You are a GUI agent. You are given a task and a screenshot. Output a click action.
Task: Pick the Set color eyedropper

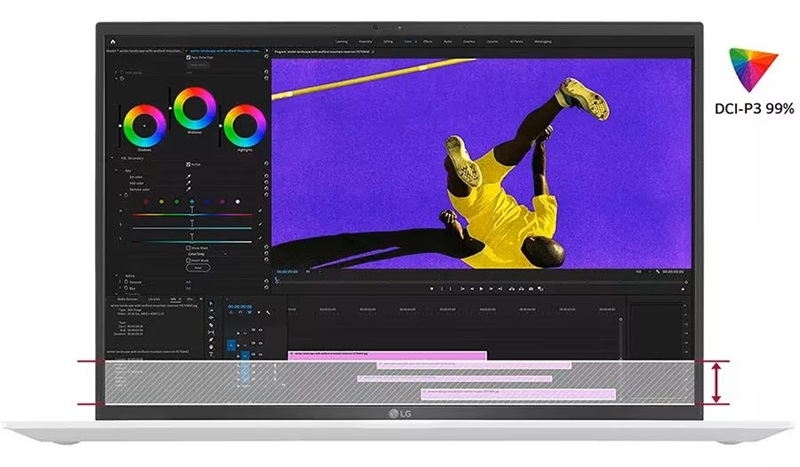[x=188, y=177]
